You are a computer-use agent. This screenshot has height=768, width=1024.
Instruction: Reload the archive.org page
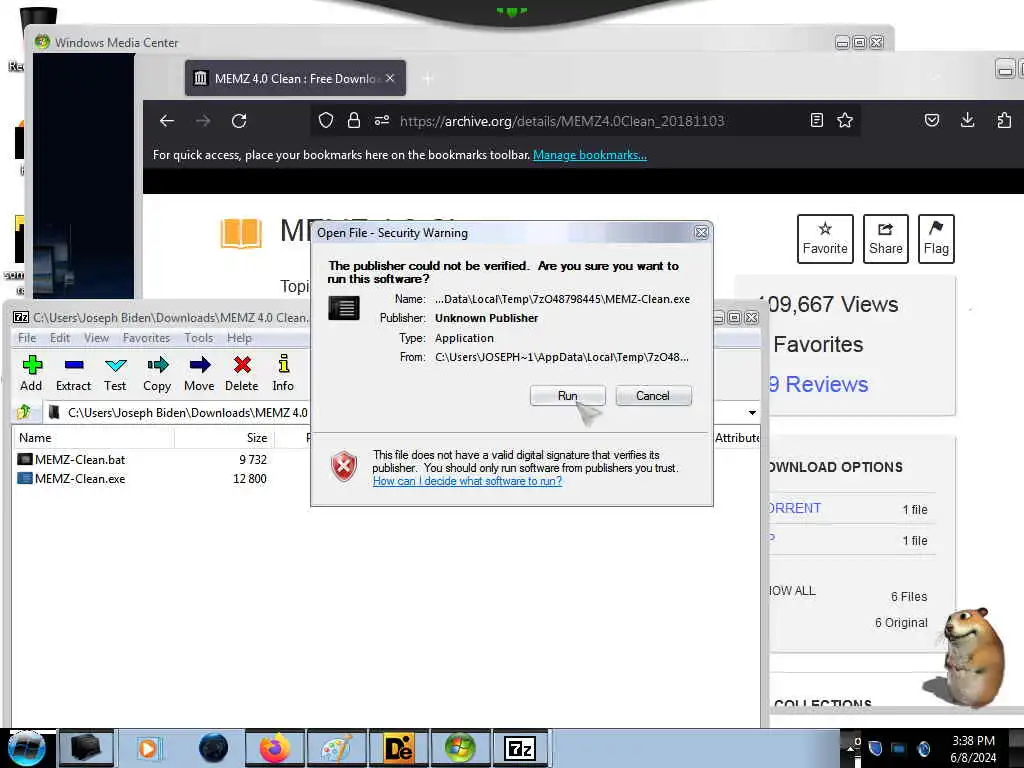coord(239,121)
